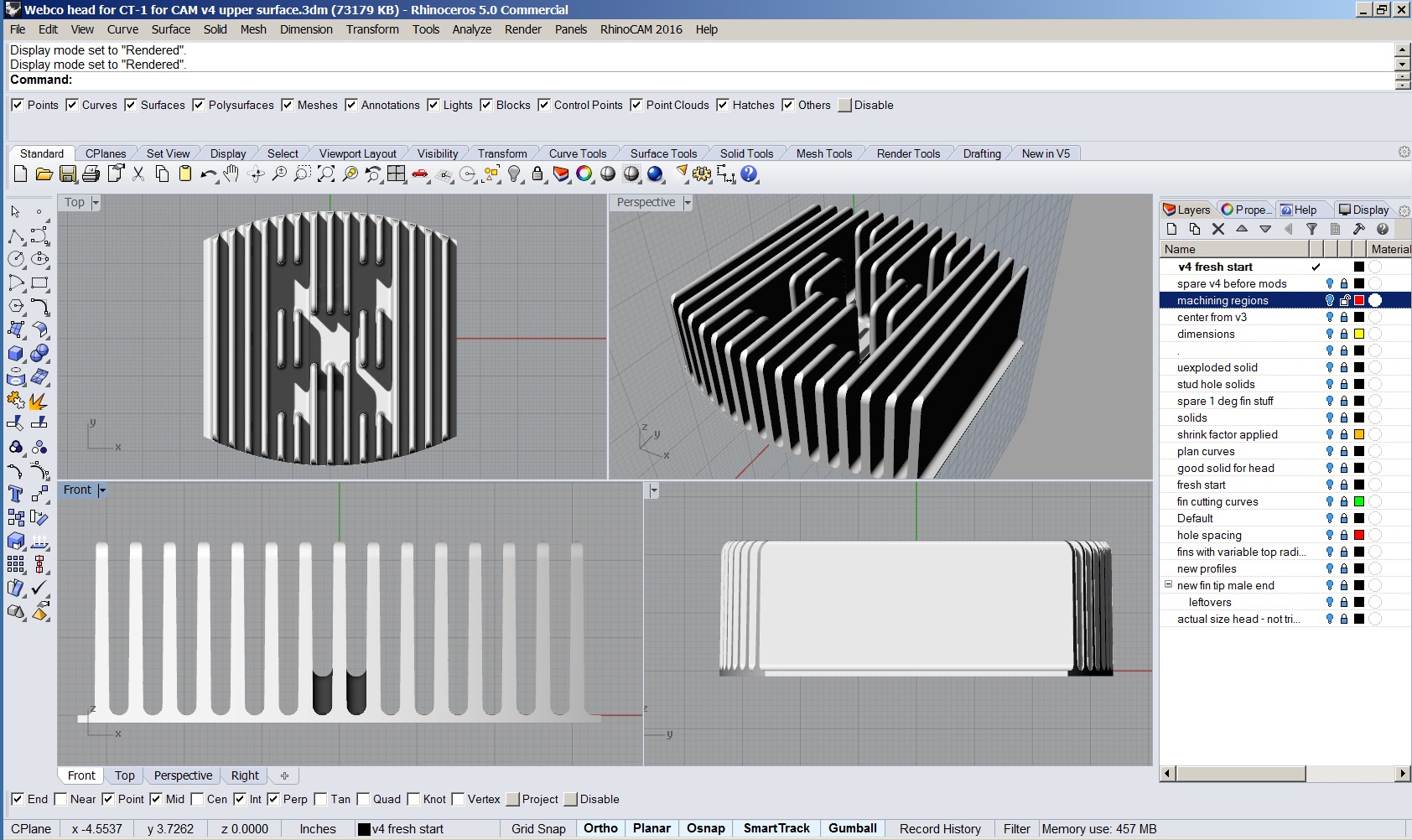Click the New file icon in Standard toolbar
The image size is (1412, 840).
tap(21, 174)
